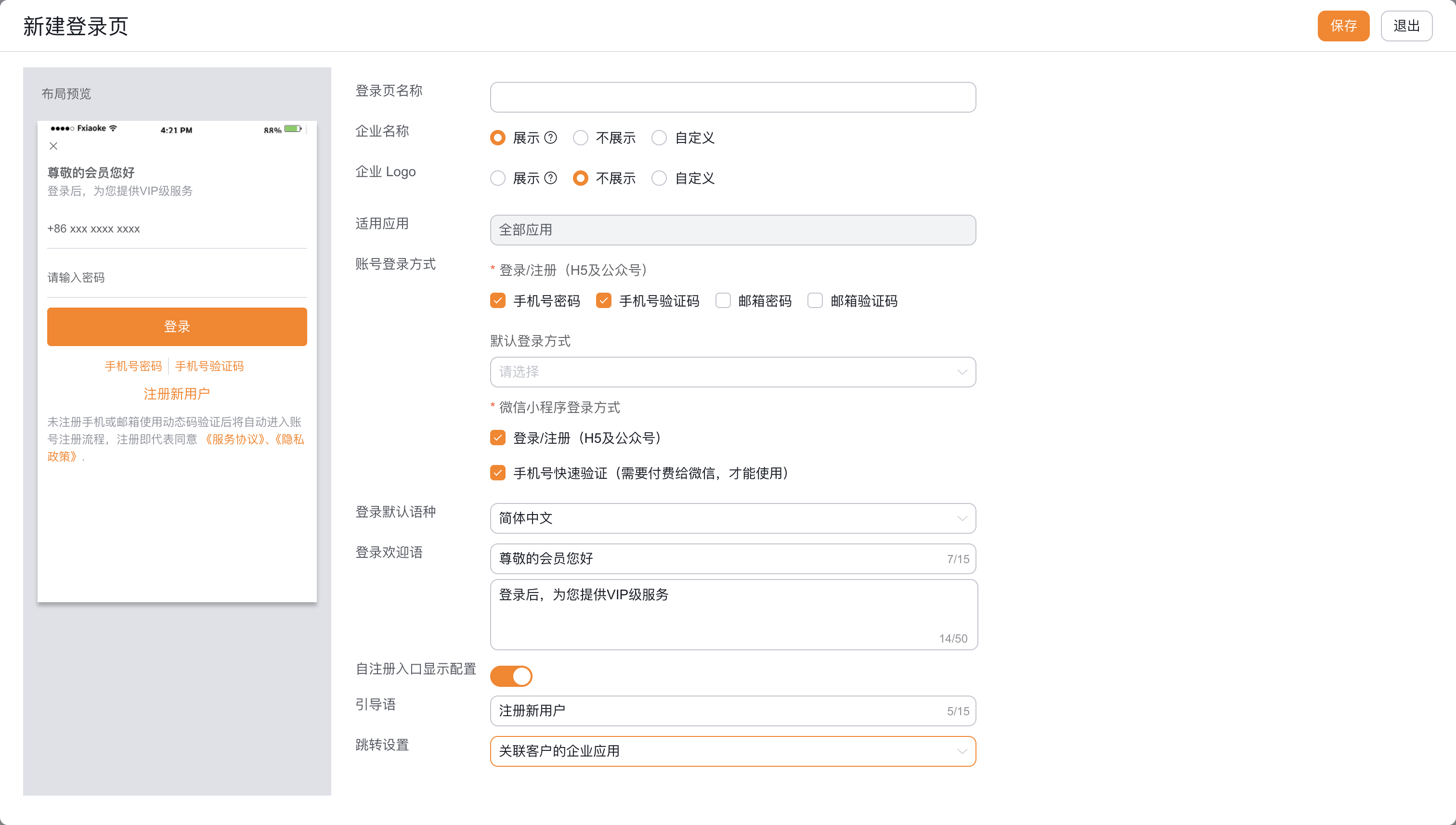
Task: Switch to 手机号密码 tab in preview
Action: pos(133,367)
